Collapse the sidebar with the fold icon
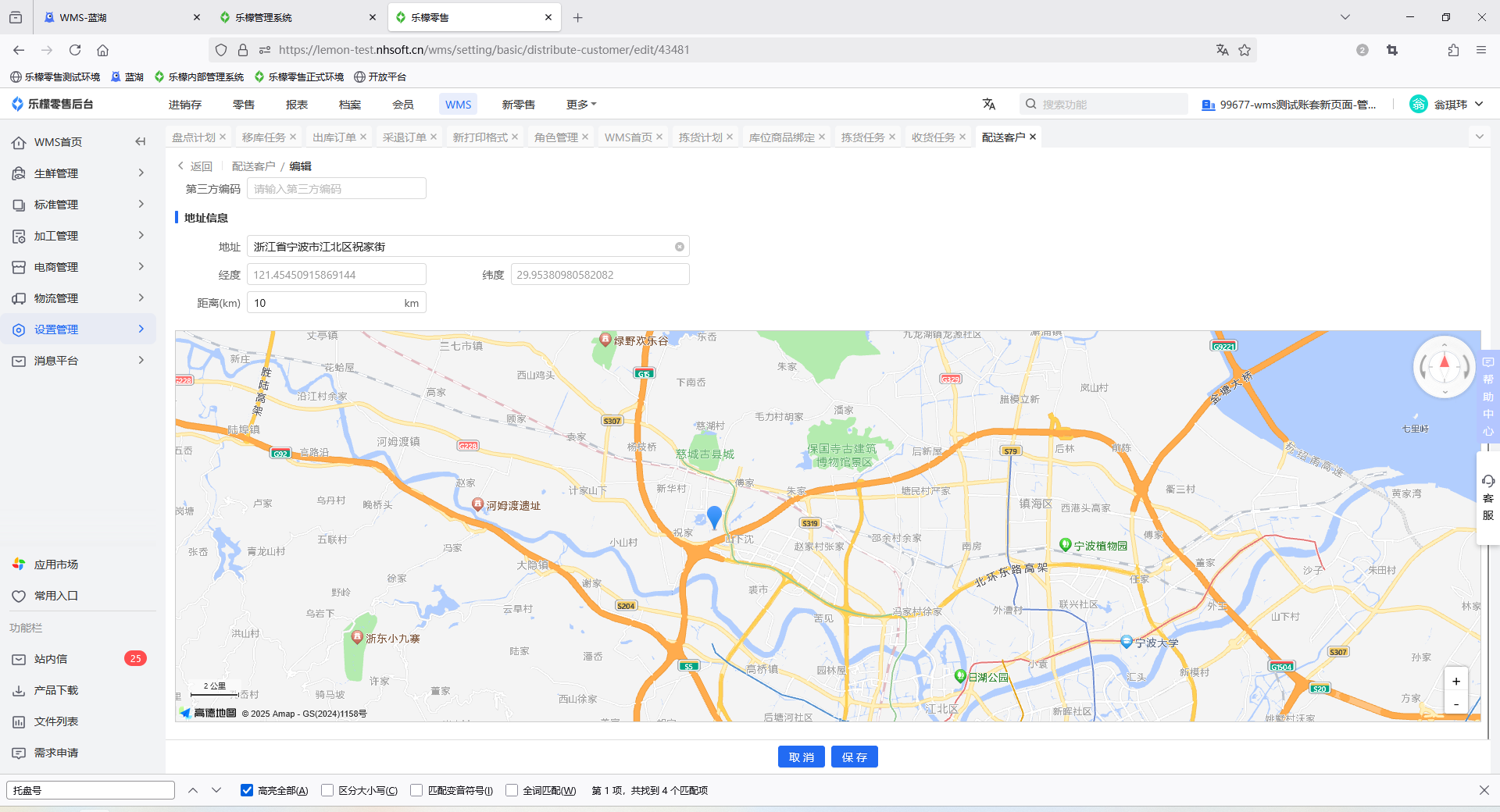 coord(141,141)
